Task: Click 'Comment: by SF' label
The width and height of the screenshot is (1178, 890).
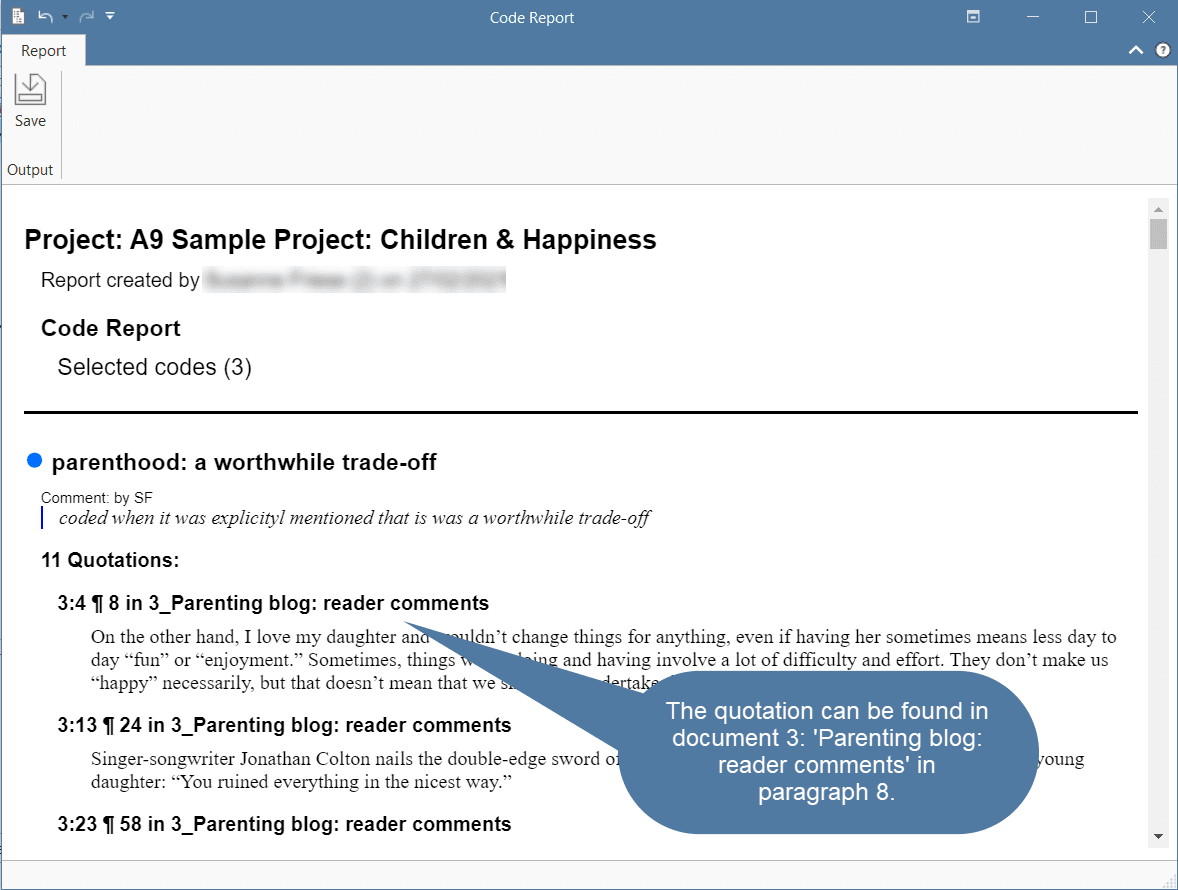Action: (x=96, y=497)
